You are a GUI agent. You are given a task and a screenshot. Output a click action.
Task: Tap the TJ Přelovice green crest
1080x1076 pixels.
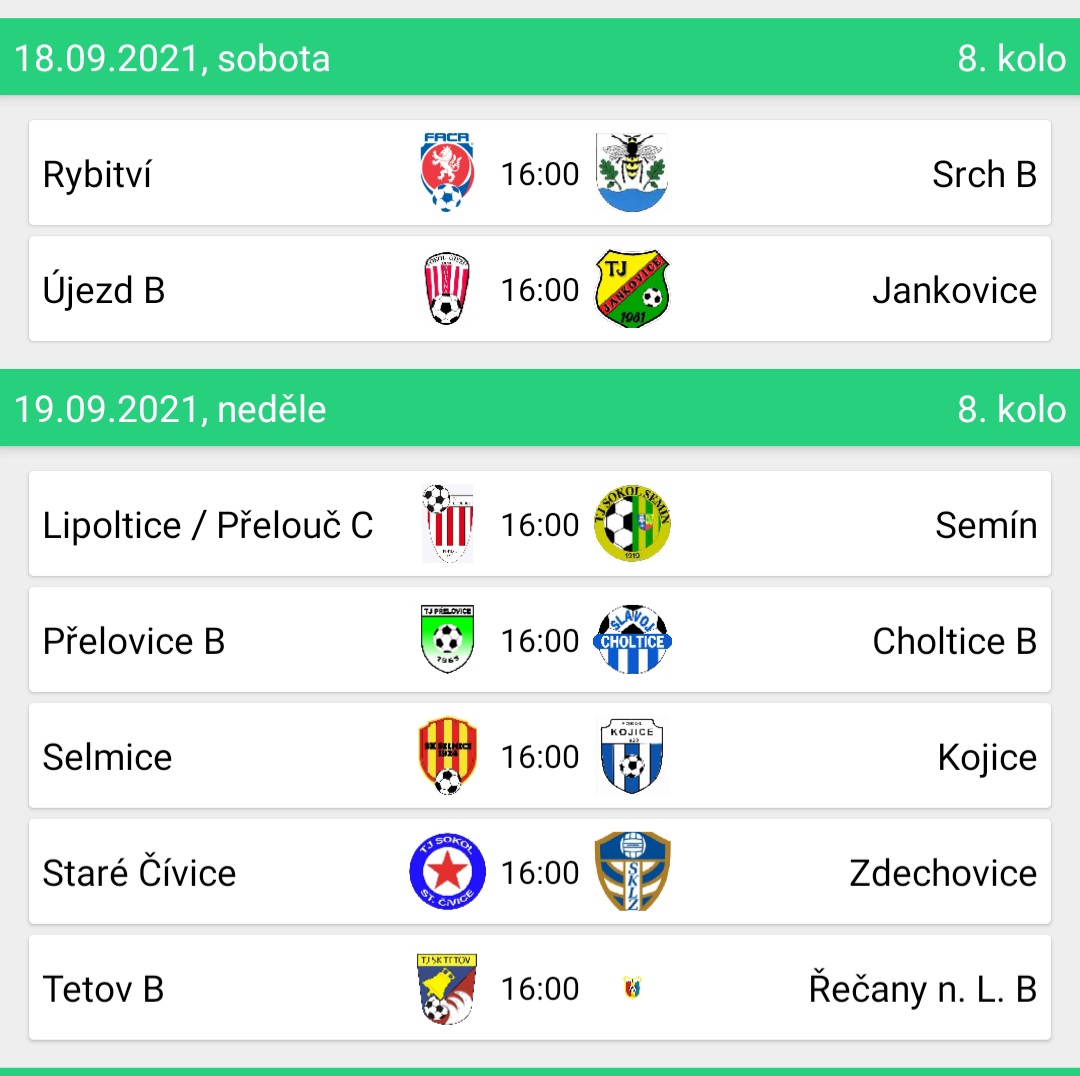pyautogui.click(x=447, y=640)
